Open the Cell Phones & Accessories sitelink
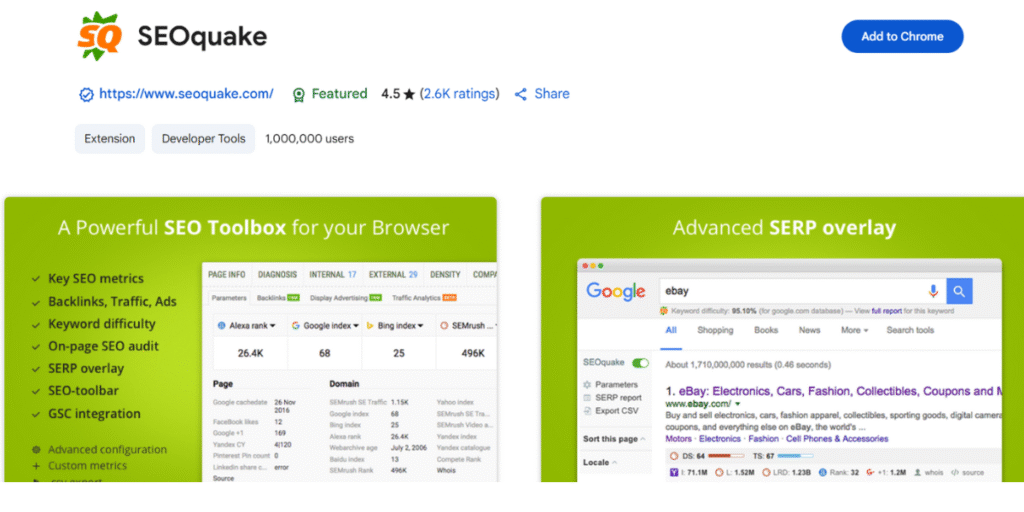Screen dimensions: 1024x512 coord(837,439)
